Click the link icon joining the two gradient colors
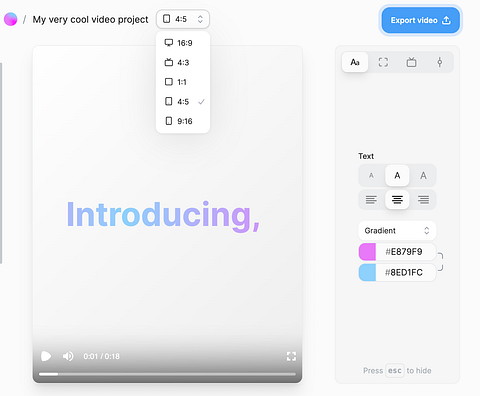 [440, 262]
